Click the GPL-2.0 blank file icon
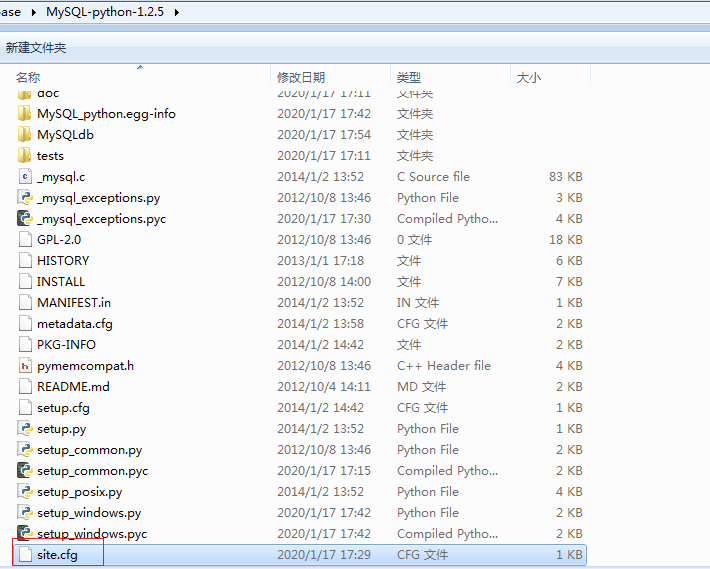The width and height of the screenshot is (710, 569). click(x=25, y=239)
